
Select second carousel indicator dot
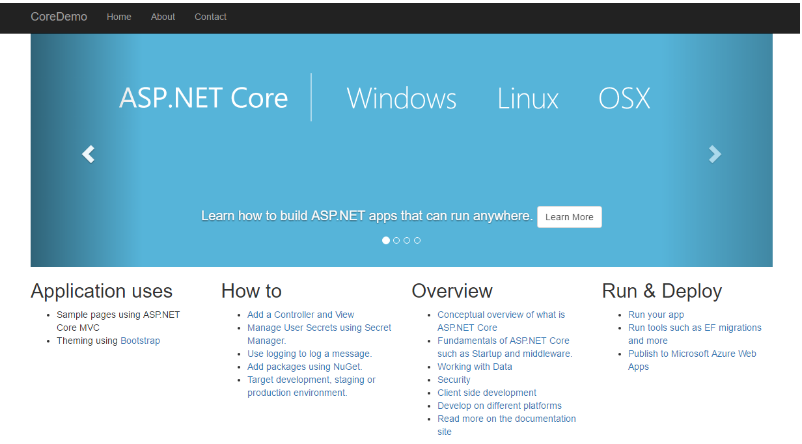tap(396, 240)
